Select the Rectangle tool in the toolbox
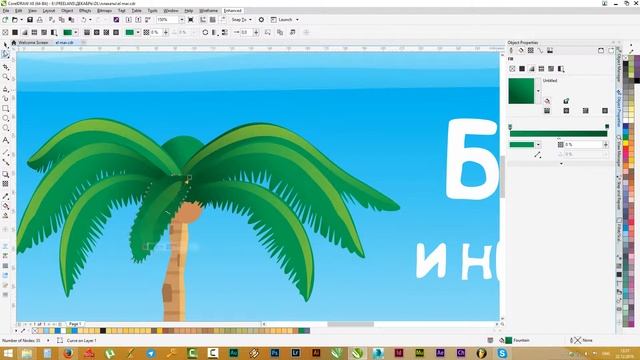 (x=5, y=109)
